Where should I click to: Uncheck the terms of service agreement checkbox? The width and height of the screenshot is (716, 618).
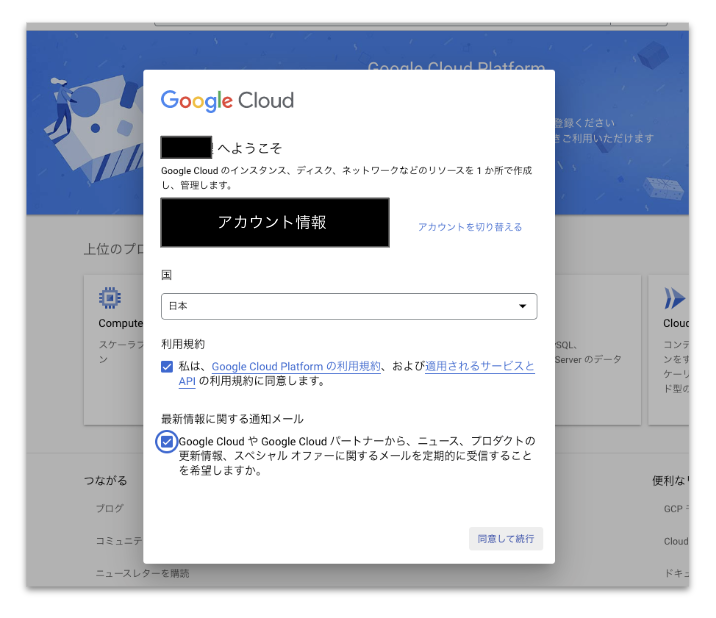pyautogui.click(x=167, y=366)
